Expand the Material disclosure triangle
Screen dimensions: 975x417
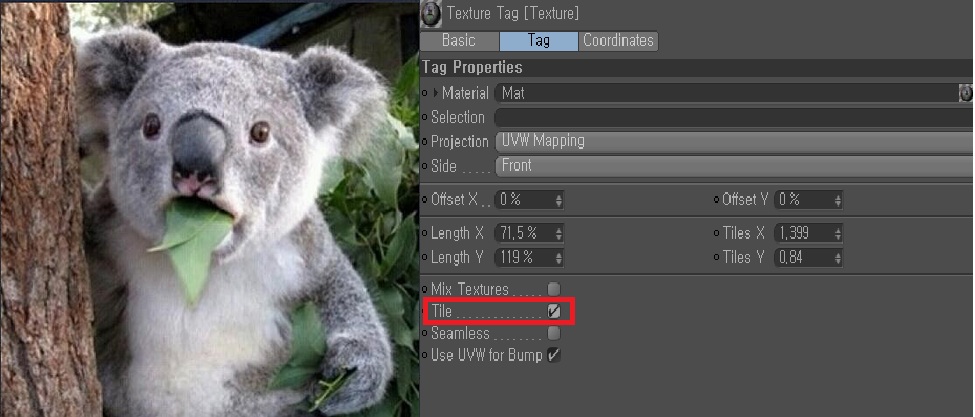point(436,93)
